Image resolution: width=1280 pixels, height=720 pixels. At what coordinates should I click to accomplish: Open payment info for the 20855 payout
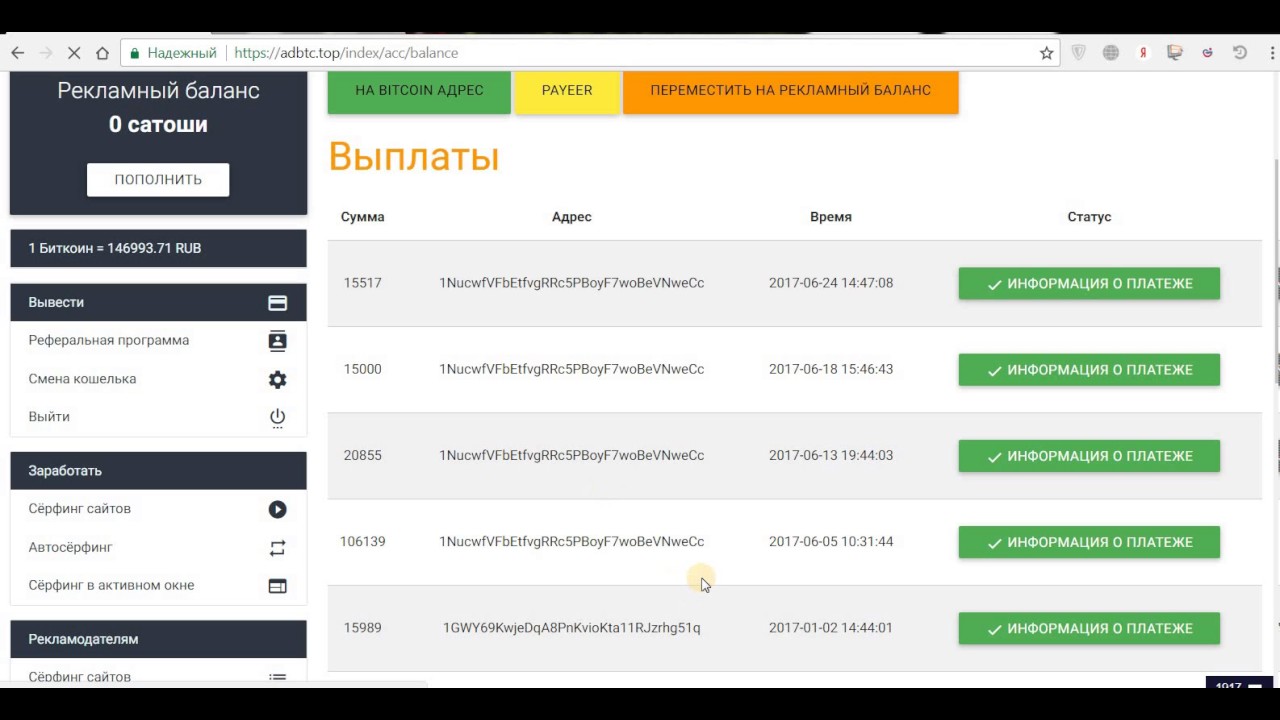[x=1089, y=456]
